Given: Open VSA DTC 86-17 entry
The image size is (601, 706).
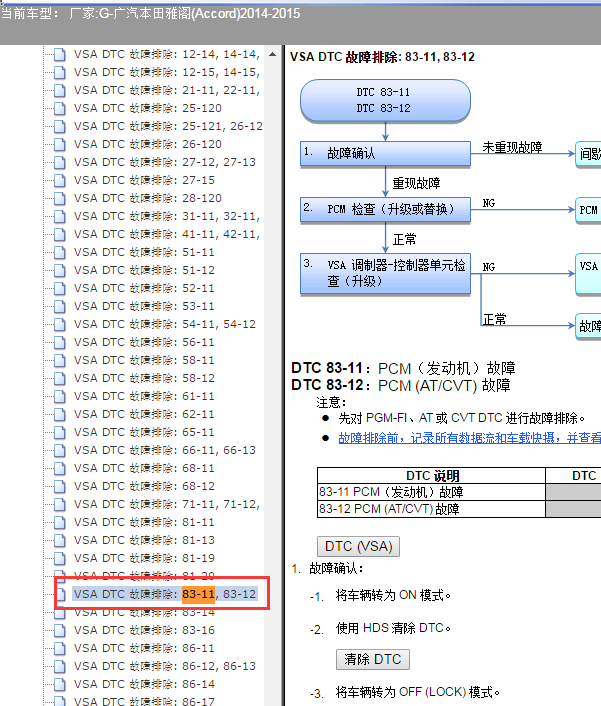Looking at the screenshot, I should [x=144, y=701].
